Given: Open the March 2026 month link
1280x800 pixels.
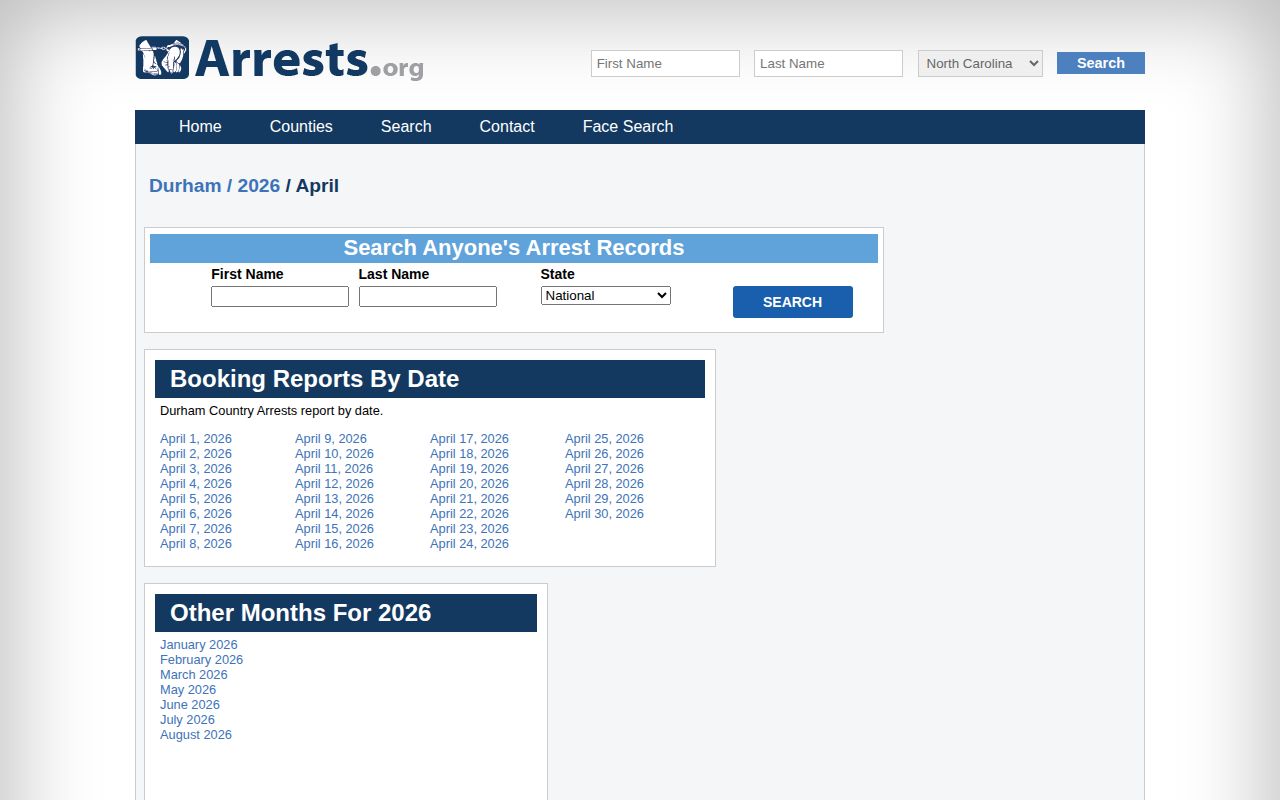Looking at the screenshot, I should click(194, 675).
